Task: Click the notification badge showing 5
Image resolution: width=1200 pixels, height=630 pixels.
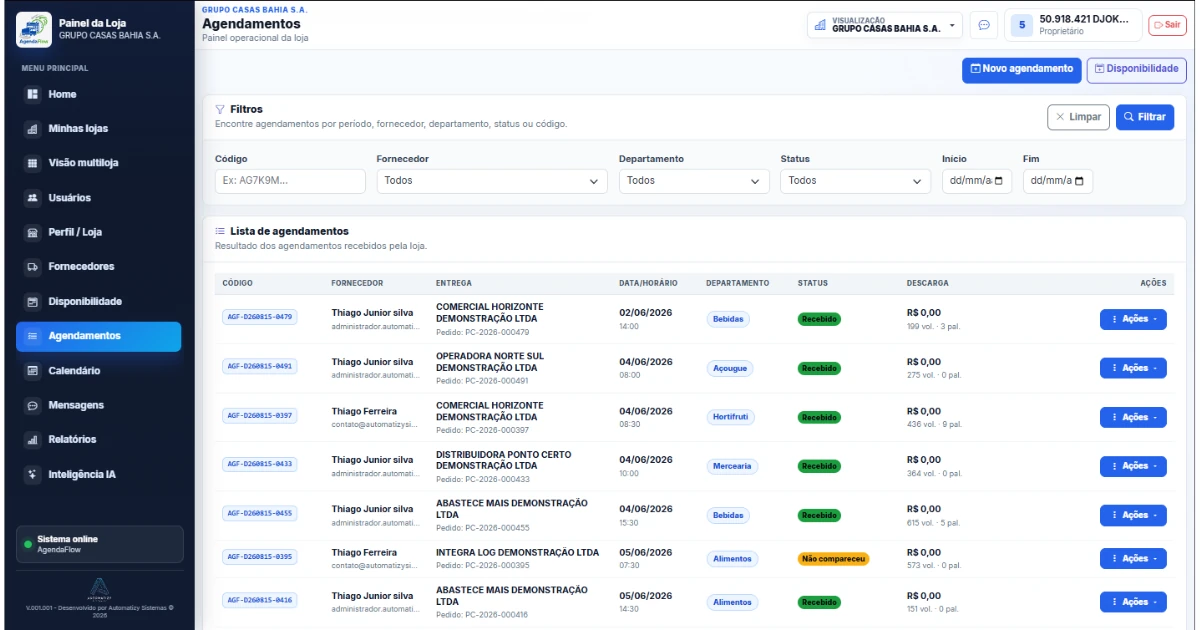Action: click(1022, 25)
